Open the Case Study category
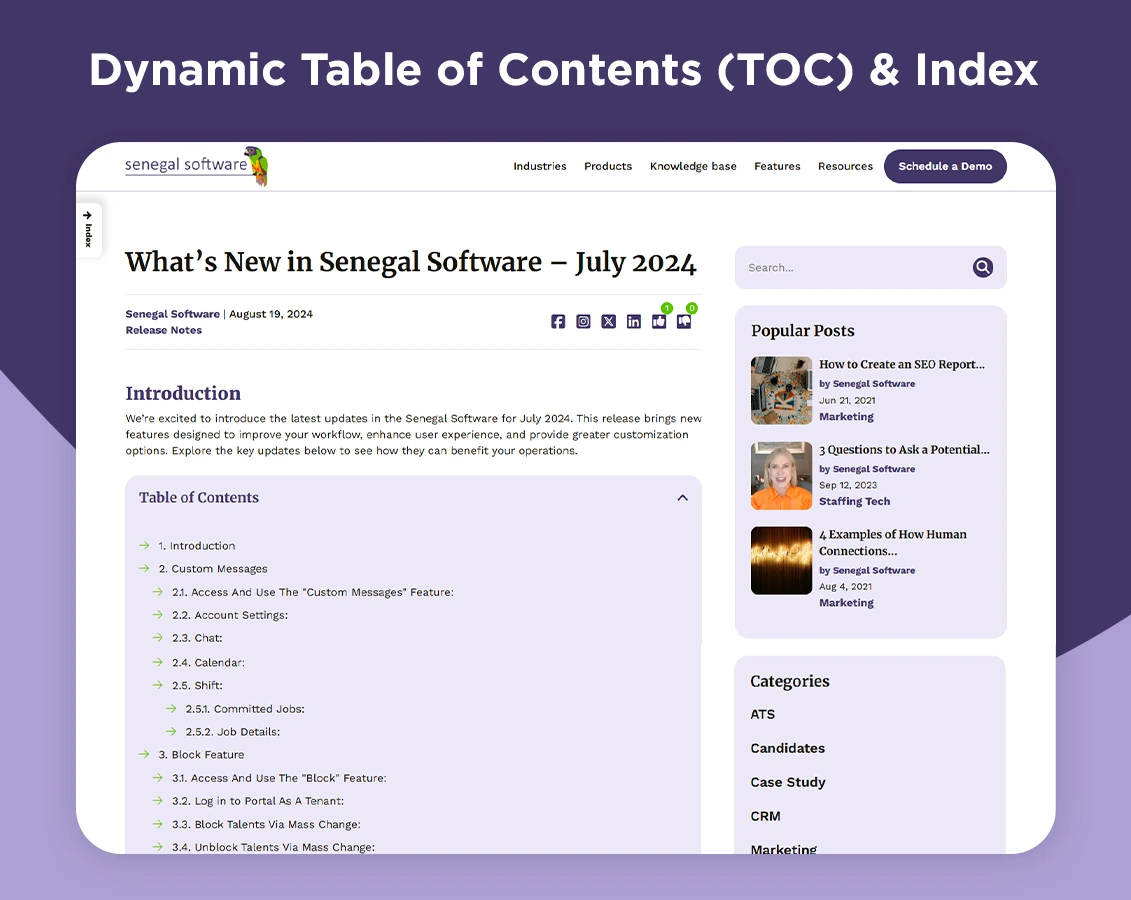 tap(788, 782)
